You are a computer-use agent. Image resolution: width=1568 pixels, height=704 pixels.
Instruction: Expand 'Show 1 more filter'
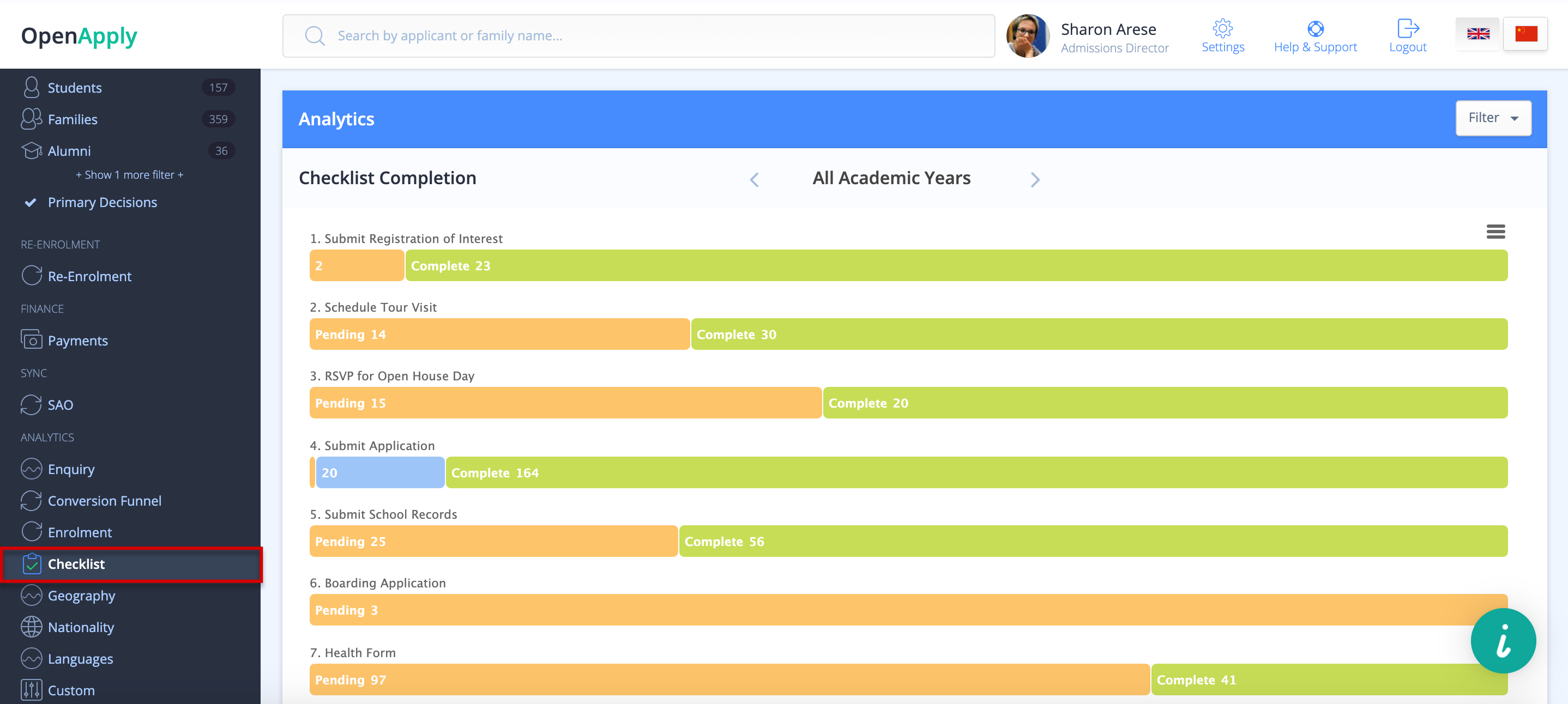(x=130, y=174)
